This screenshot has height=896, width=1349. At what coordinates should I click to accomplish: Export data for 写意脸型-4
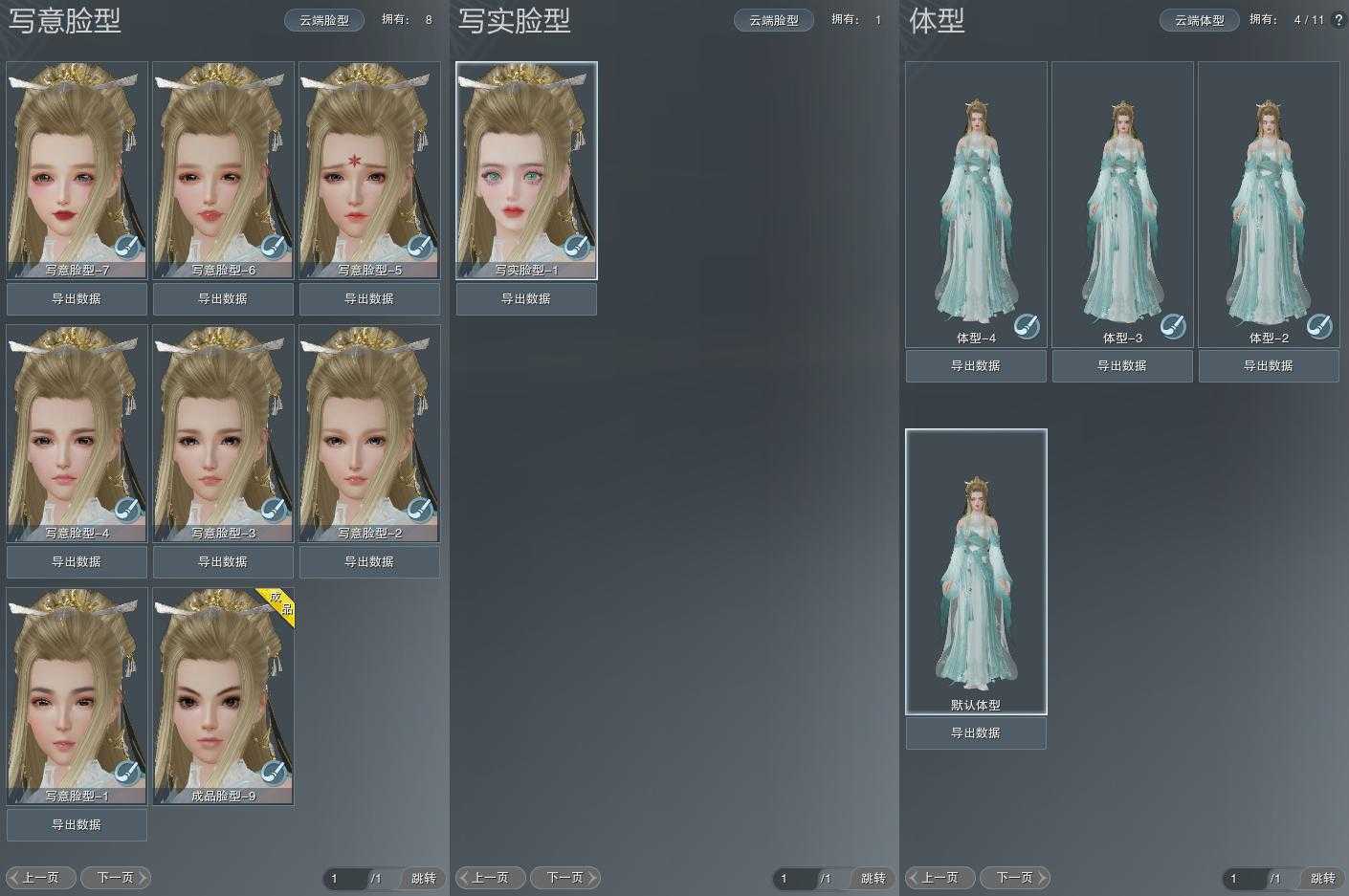[x=77, y=562]
